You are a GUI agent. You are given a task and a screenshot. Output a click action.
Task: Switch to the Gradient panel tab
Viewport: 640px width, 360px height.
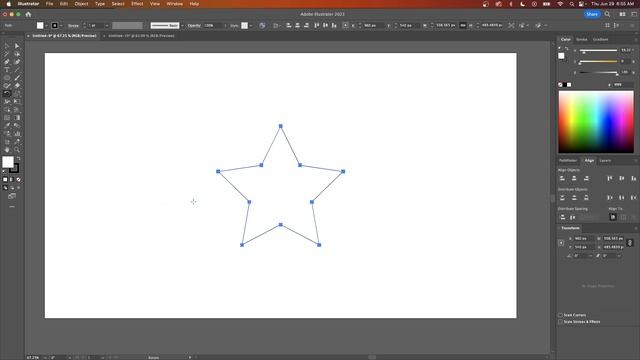(600, 40)
